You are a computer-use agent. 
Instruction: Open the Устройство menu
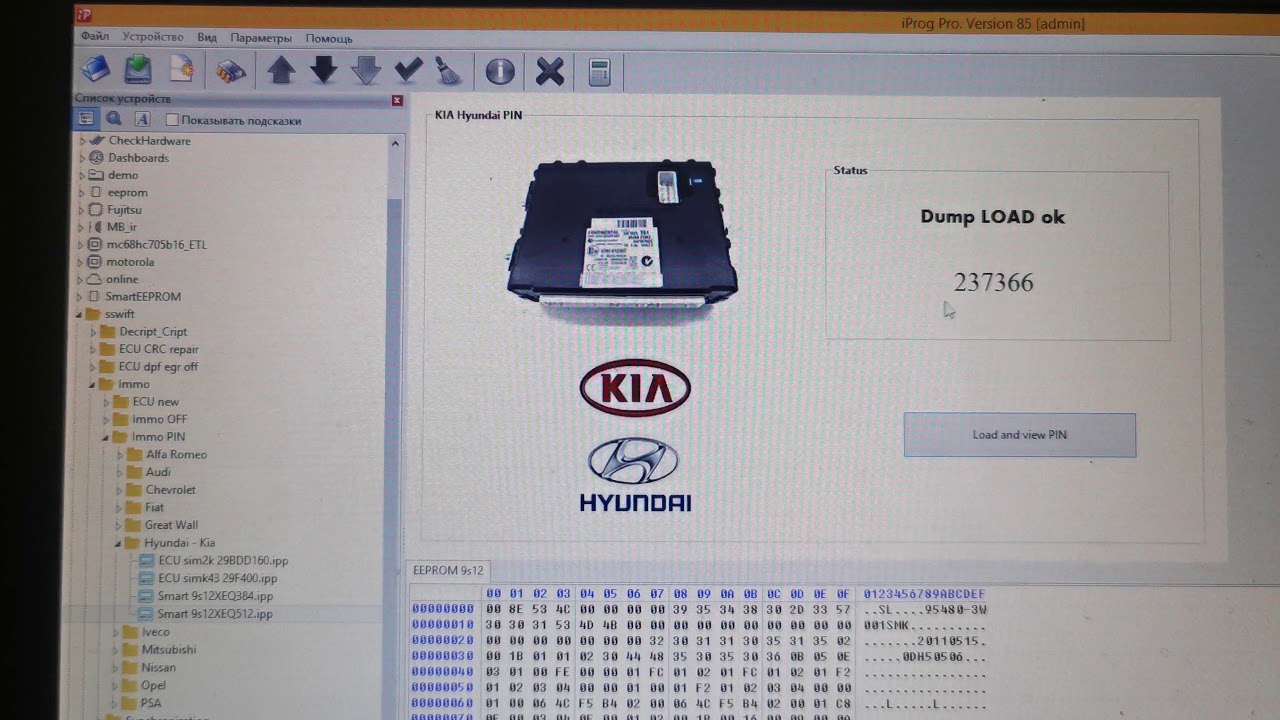(153, 37)
